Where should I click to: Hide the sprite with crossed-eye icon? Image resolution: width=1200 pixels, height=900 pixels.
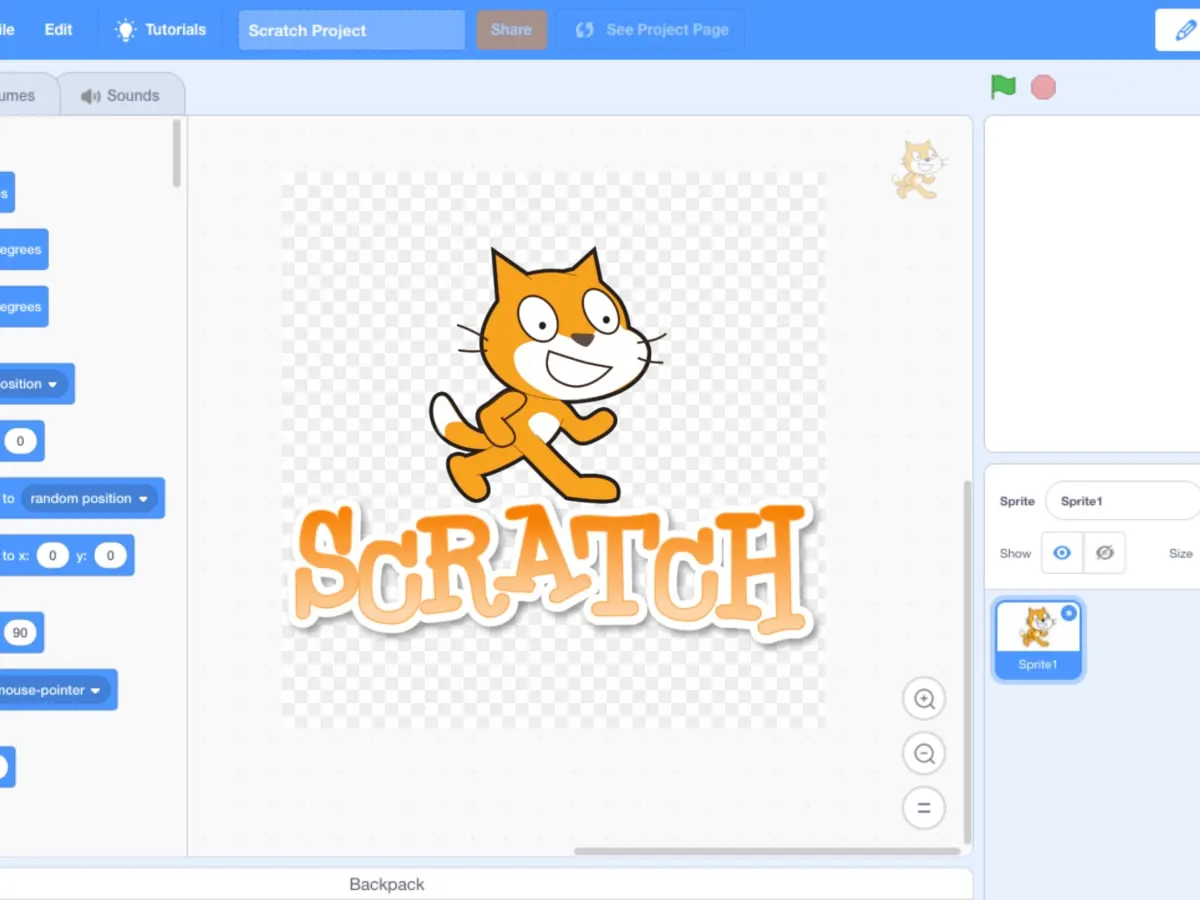[x=1104, y=552]
